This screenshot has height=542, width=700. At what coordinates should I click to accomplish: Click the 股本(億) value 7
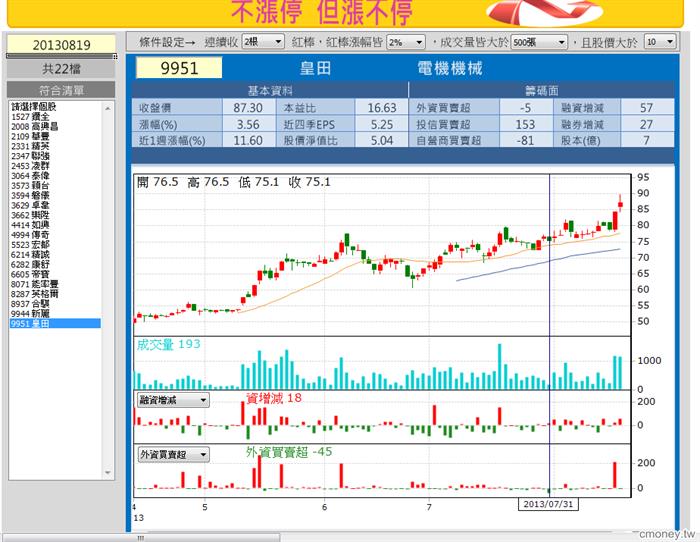646,140
